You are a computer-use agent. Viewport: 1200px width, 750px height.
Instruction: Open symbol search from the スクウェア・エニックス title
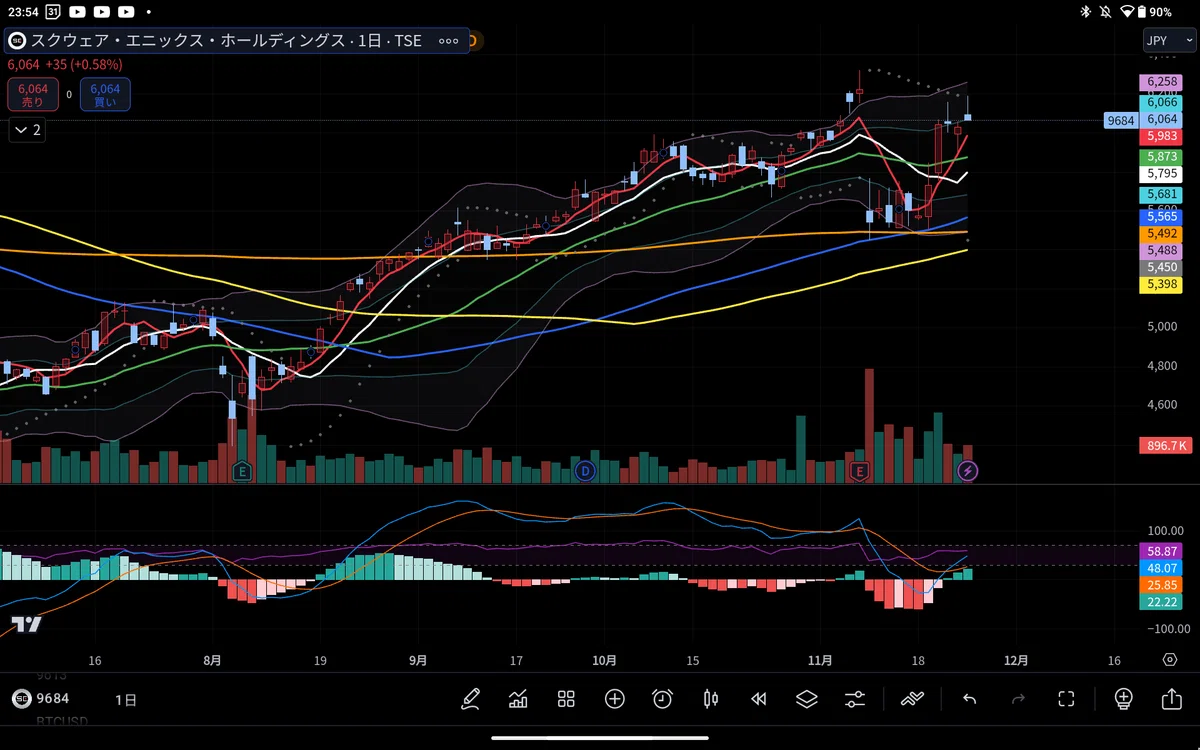pyautogui.click(x=228, y=41)
